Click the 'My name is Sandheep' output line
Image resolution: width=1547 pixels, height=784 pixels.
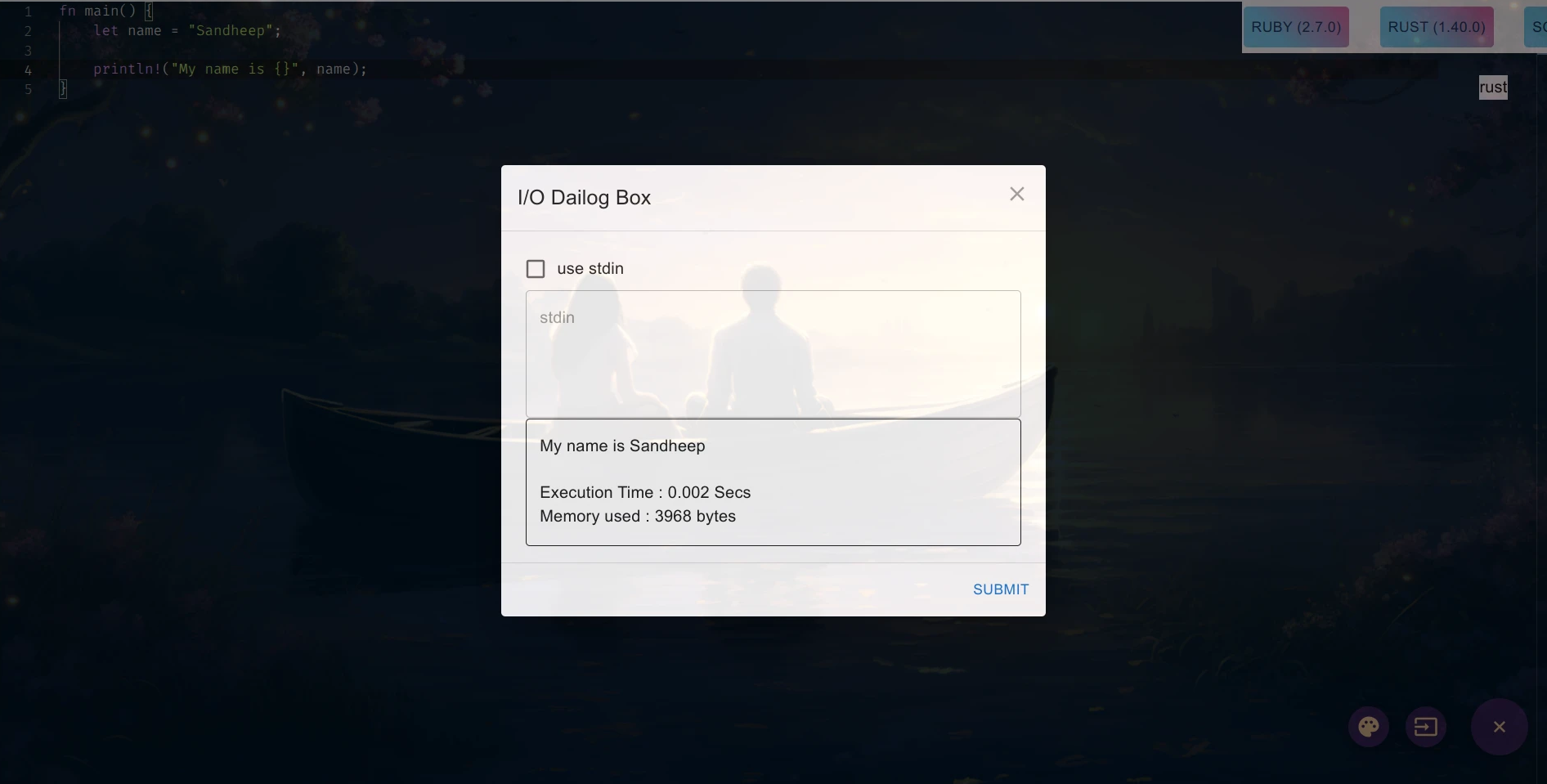(x=622, y=446)
